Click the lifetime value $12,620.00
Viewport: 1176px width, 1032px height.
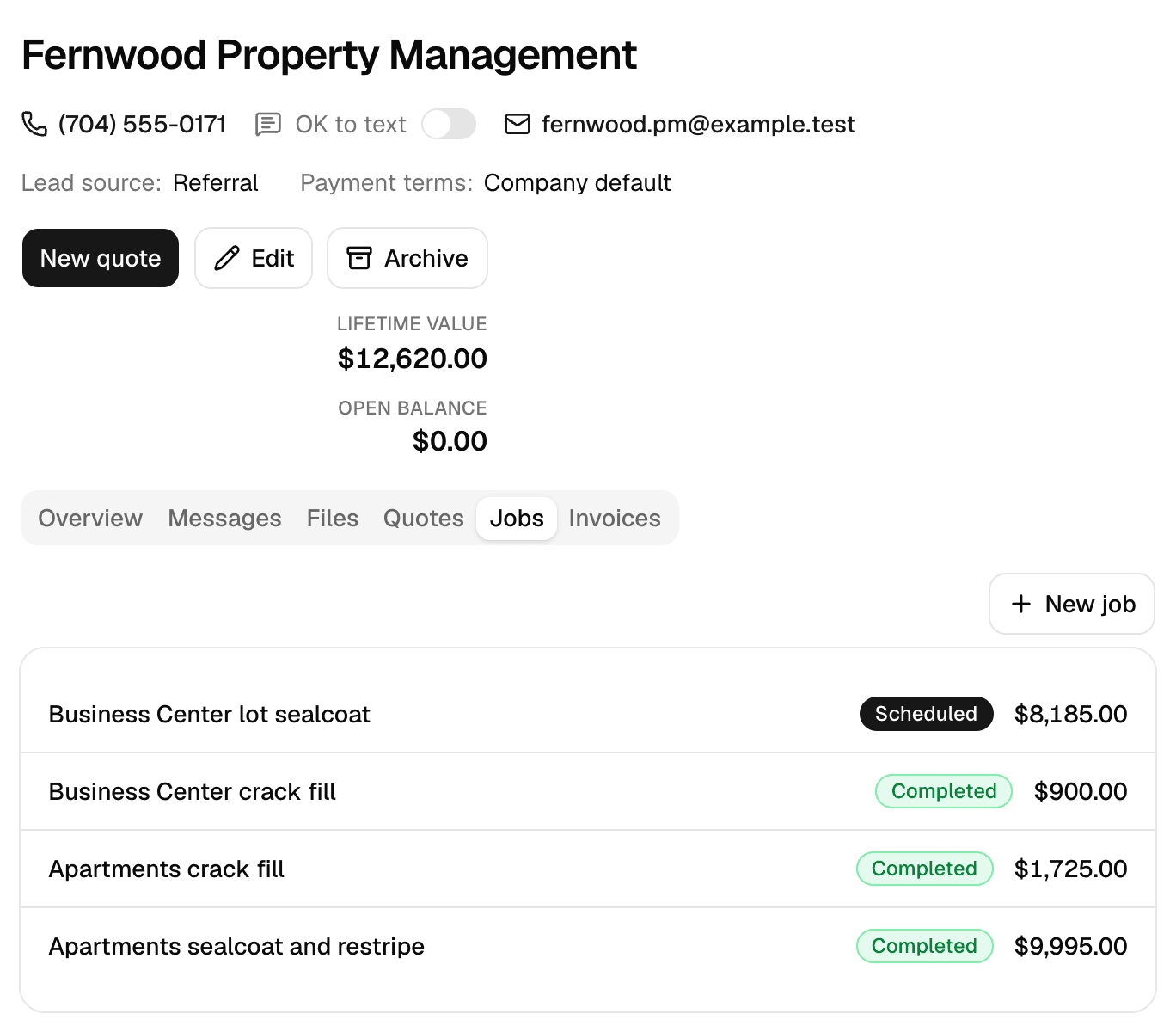pos(413,359)
